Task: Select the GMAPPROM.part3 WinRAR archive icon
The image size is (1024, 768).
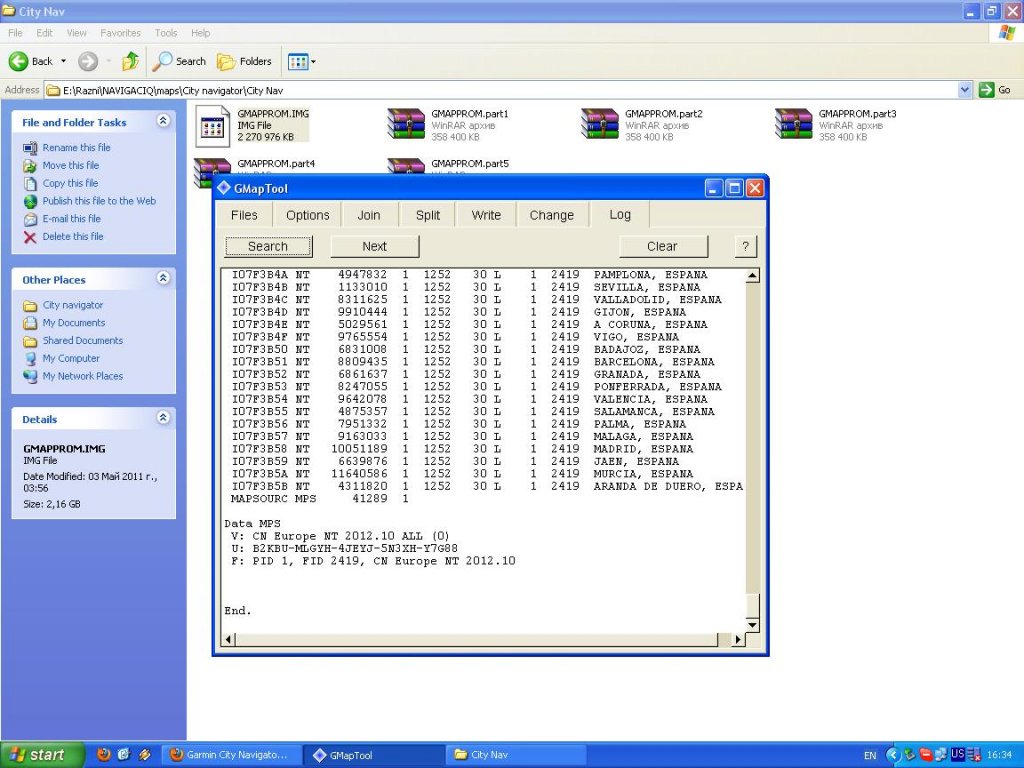Action: (794, 125)
